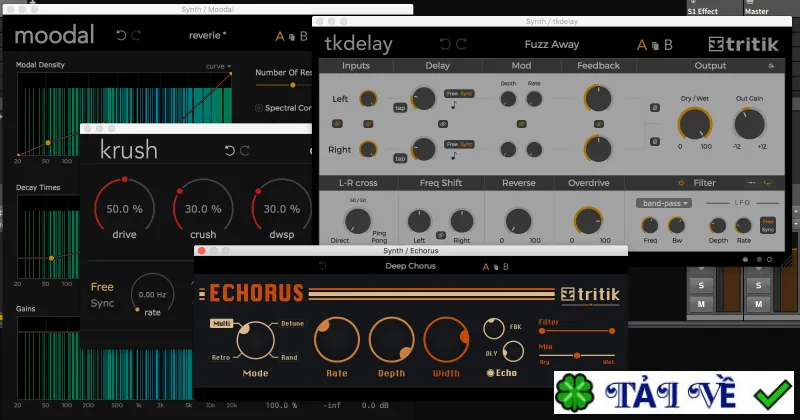Click the copy A to B icon in tkdelay
This screenshot has height=420, width=800.
[x=655, y=46]
